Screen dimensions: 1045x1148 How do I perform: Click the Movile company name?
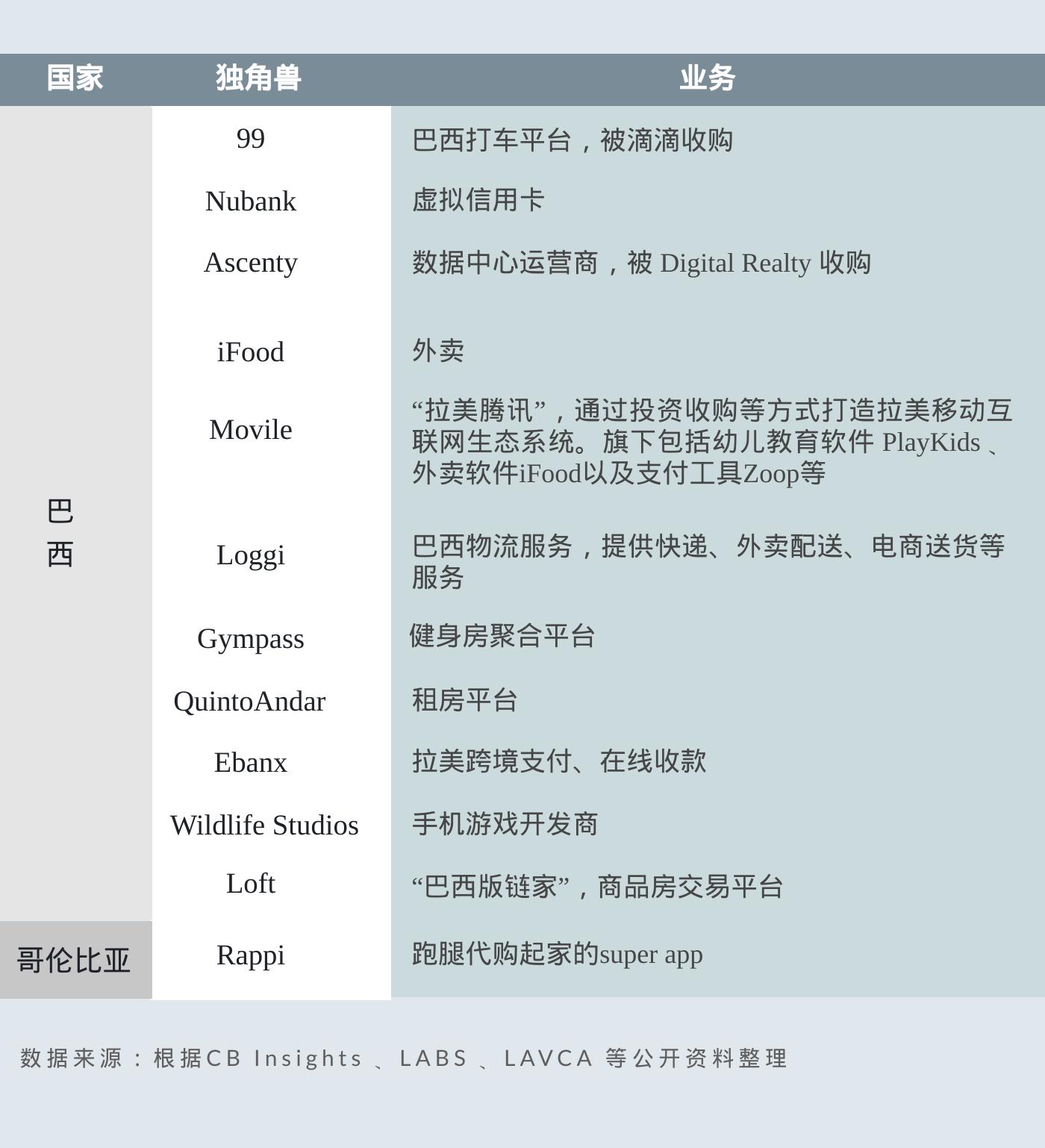(x=251, y=429)
